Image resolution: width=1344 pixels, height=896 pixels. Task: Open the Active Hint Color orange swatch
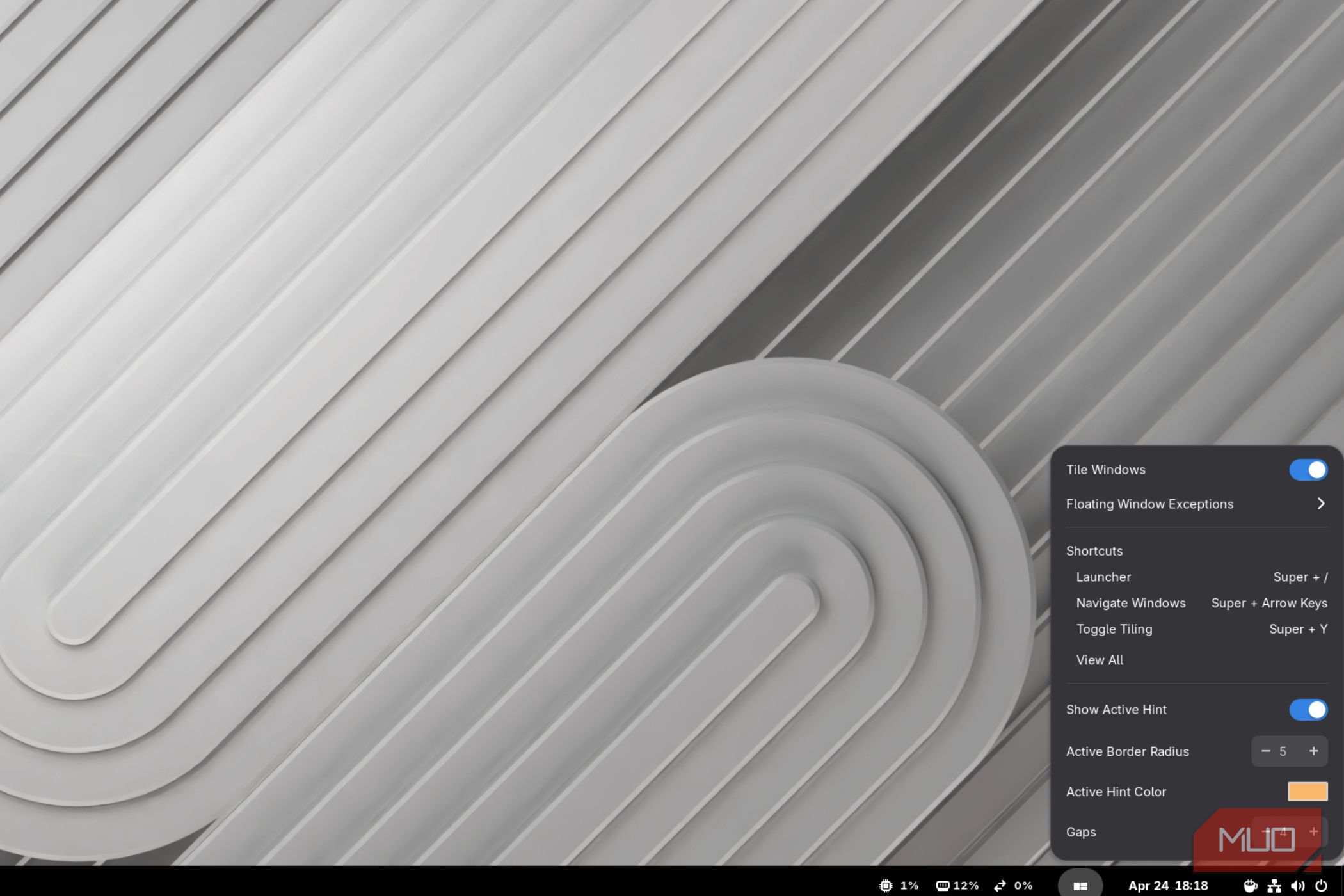[x=1307, y=792]
